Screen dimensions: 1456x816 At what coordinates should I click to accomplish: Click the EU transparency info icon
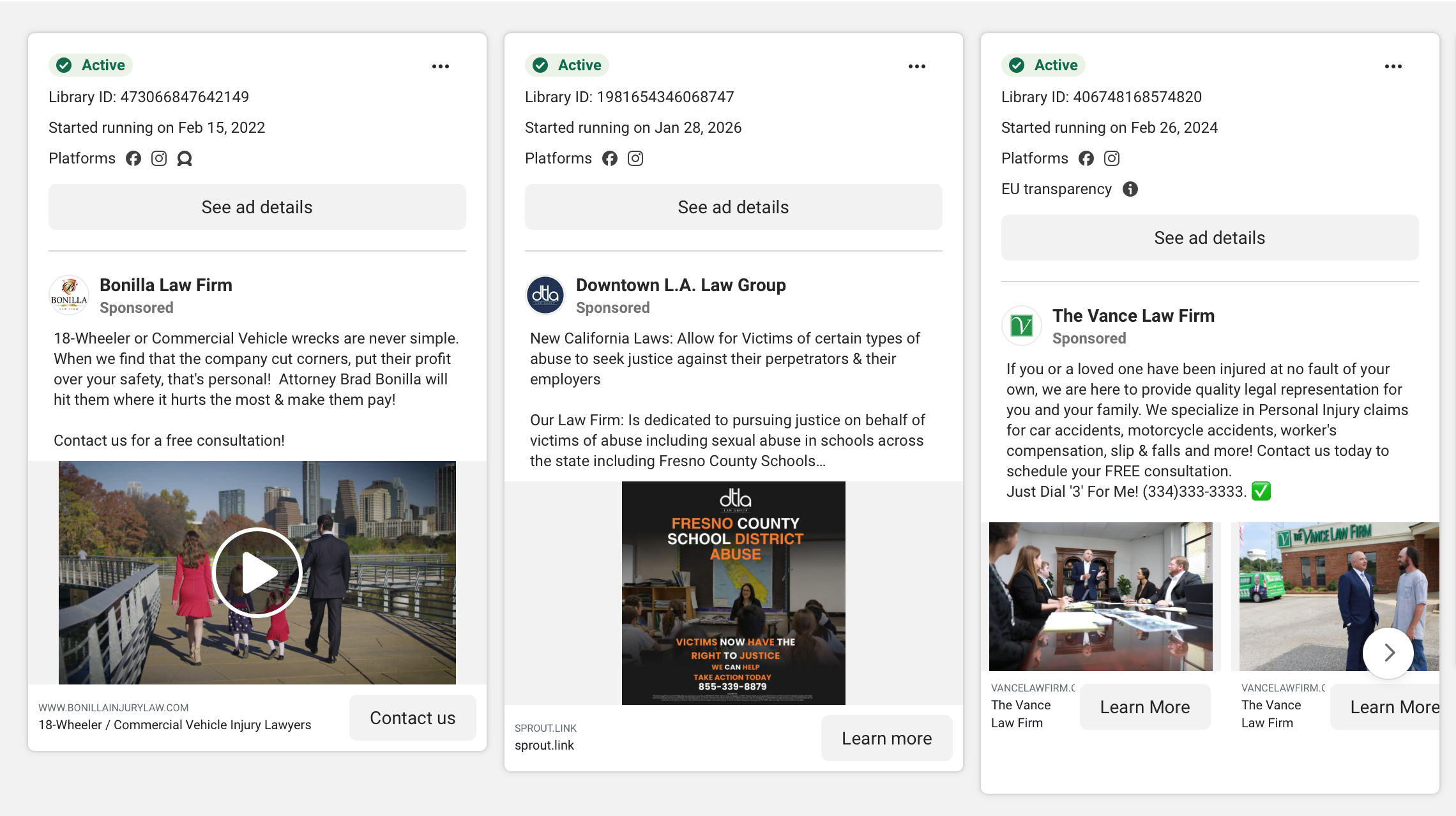1130,189
